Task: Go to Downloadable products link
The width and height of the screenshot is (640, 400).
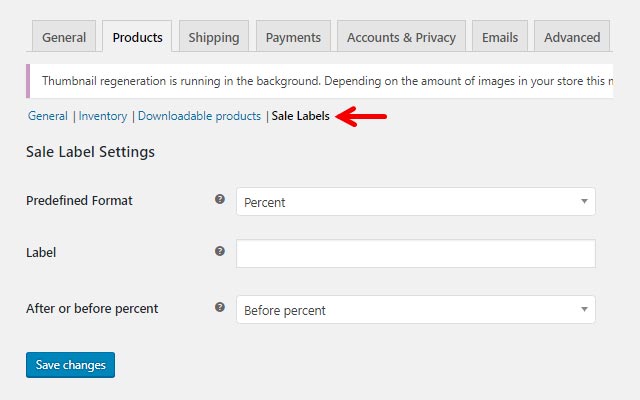Action: [199, 116]
